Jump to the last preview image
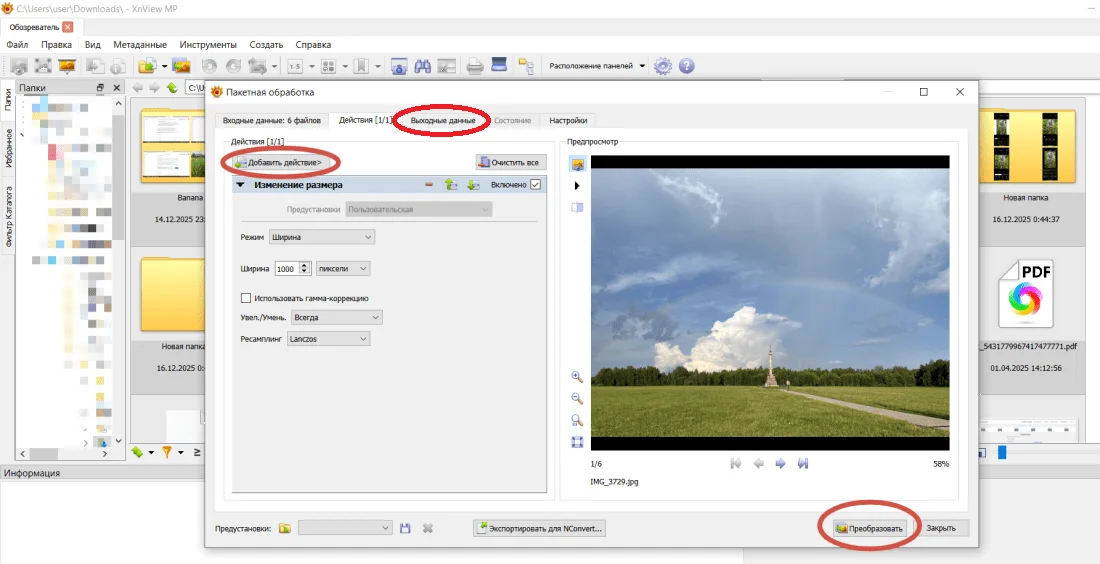1100x564 pixels. click(802, 464)
